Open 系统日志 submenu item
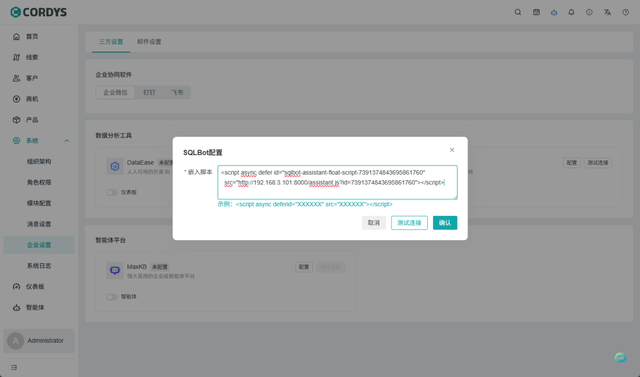This screenshot has width=640, height=377. 39,266
